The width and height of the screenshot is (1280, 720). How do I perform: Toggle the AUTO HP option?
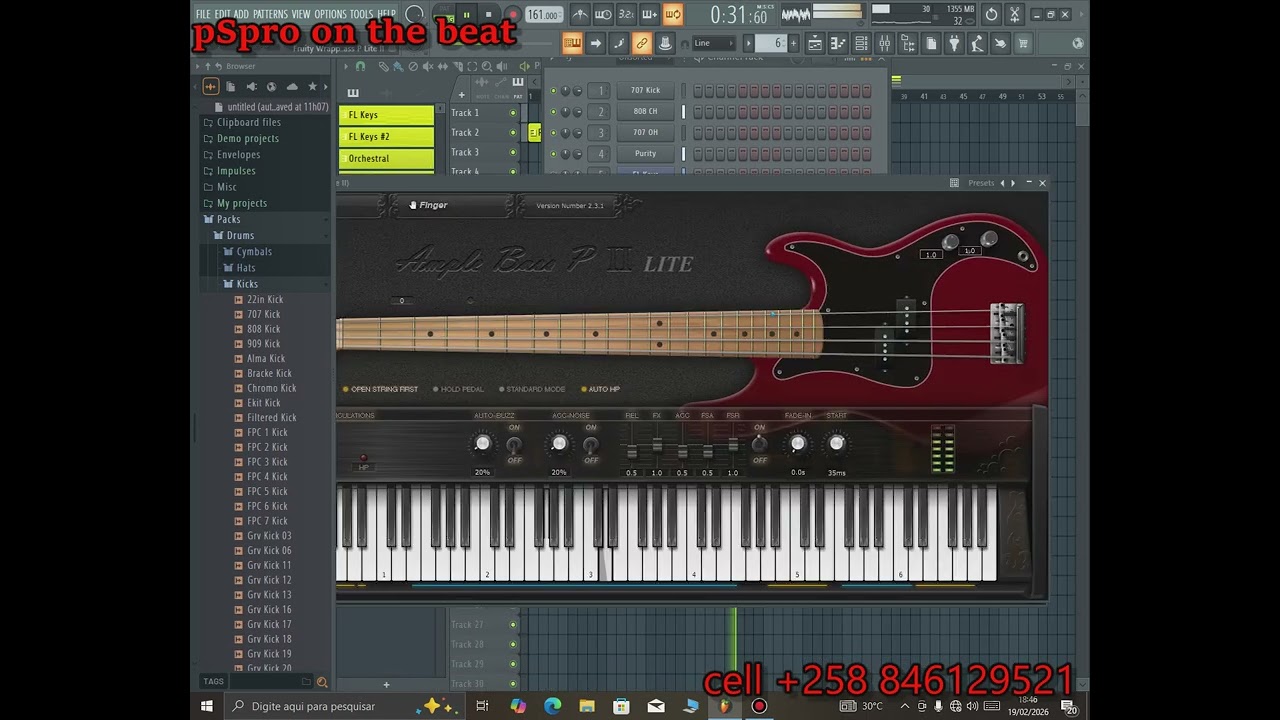601,389
